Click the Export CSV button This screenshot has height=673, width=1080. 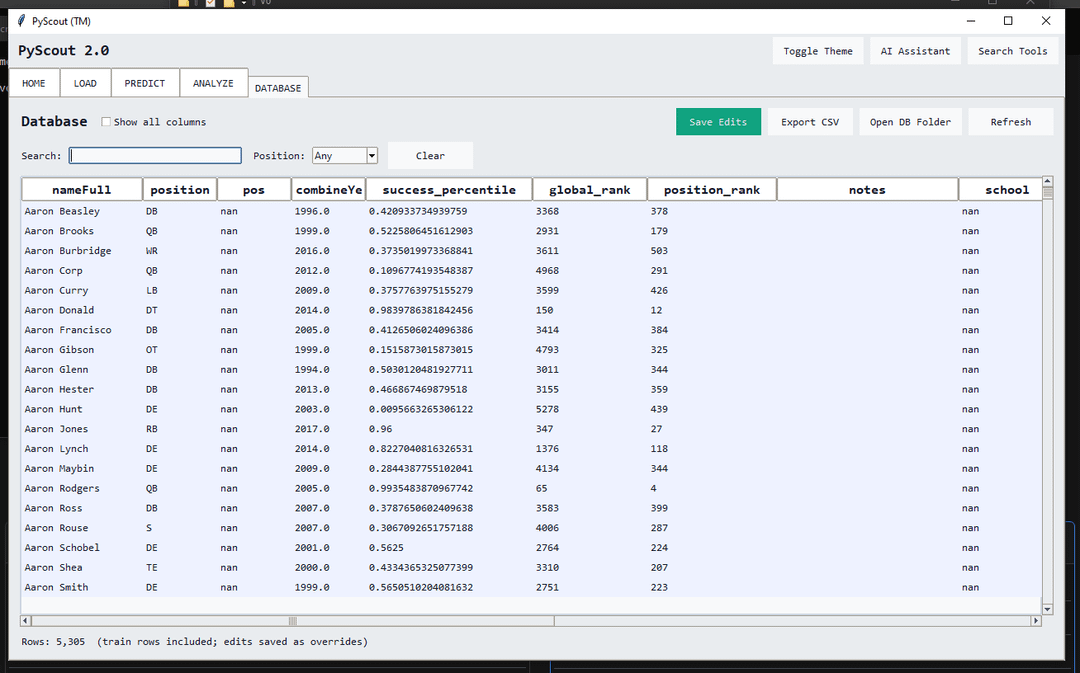click(x=810, y=122)
